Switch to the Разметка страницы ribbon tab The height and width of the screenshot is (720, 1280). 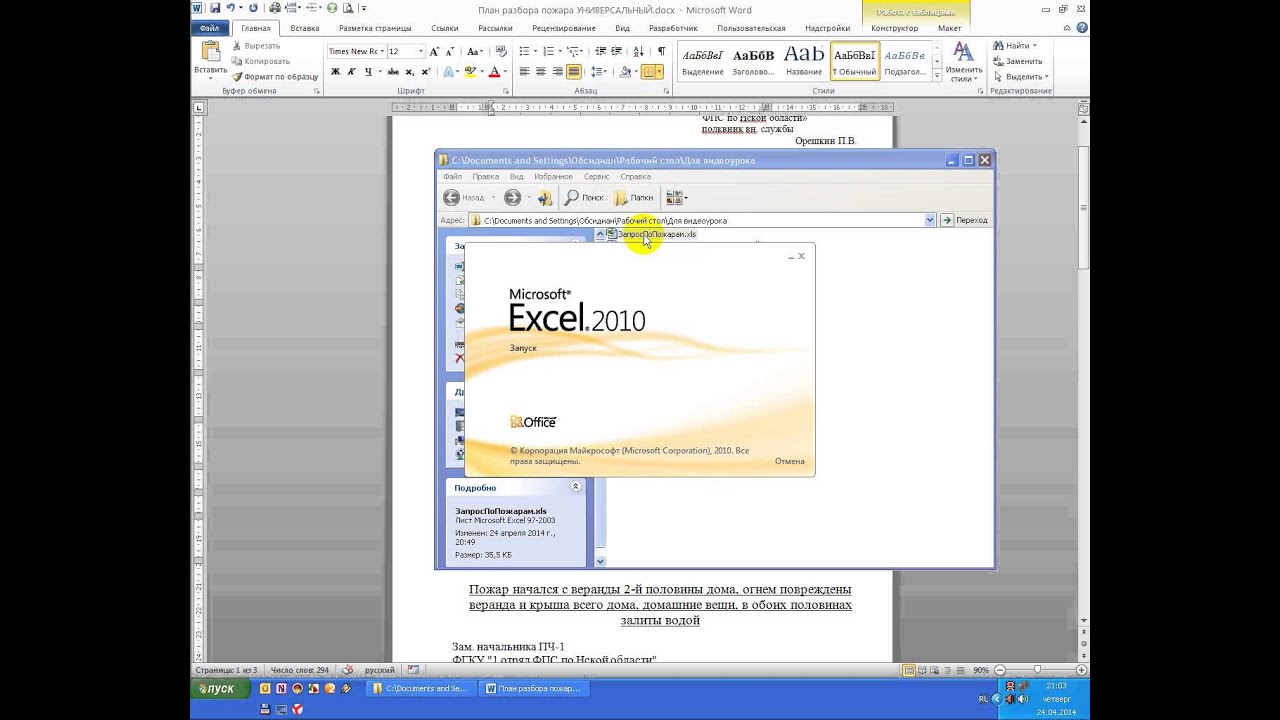tap(375, 28)
